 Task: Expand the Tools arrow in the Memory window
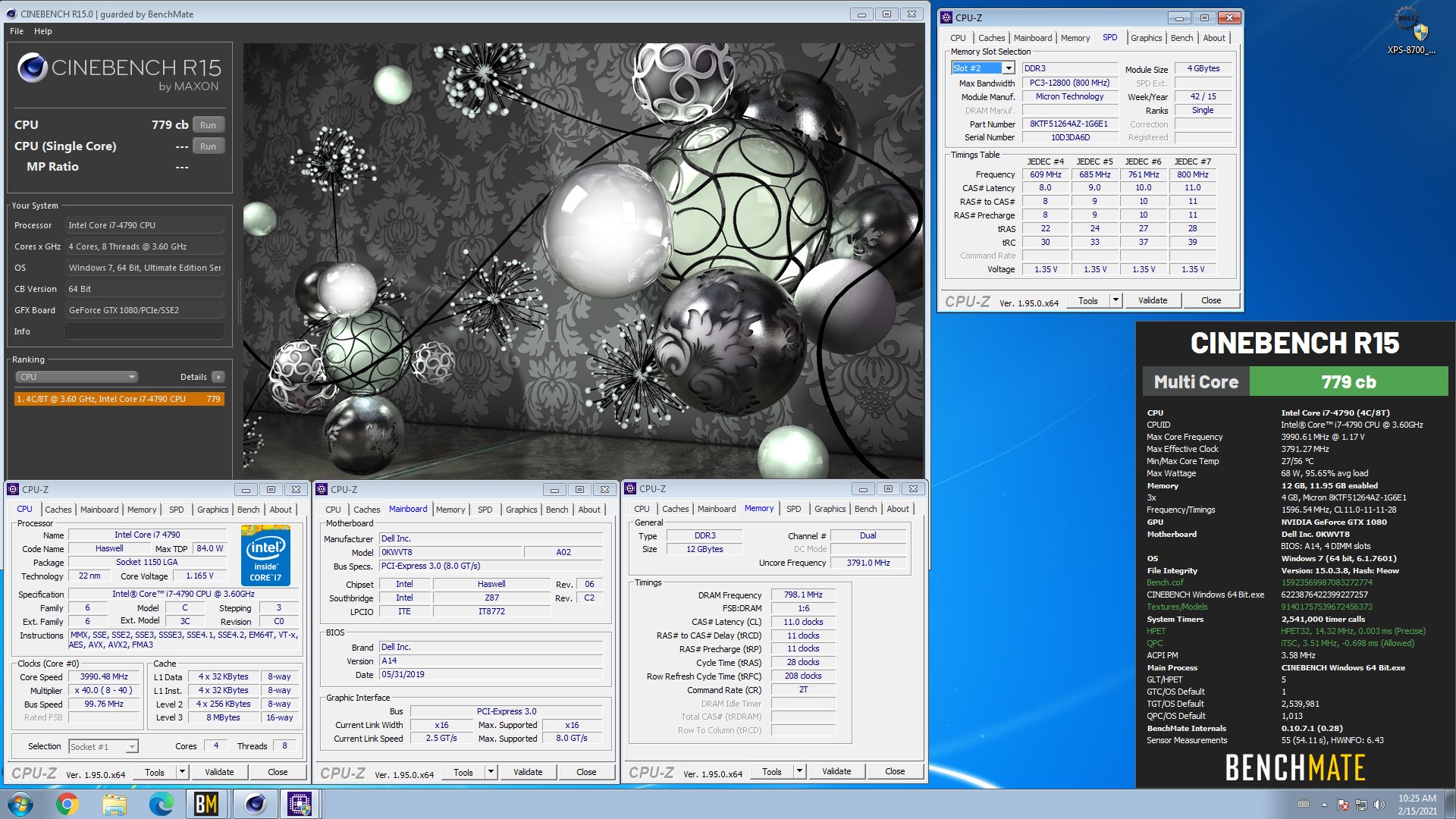(x=799, y=771)
